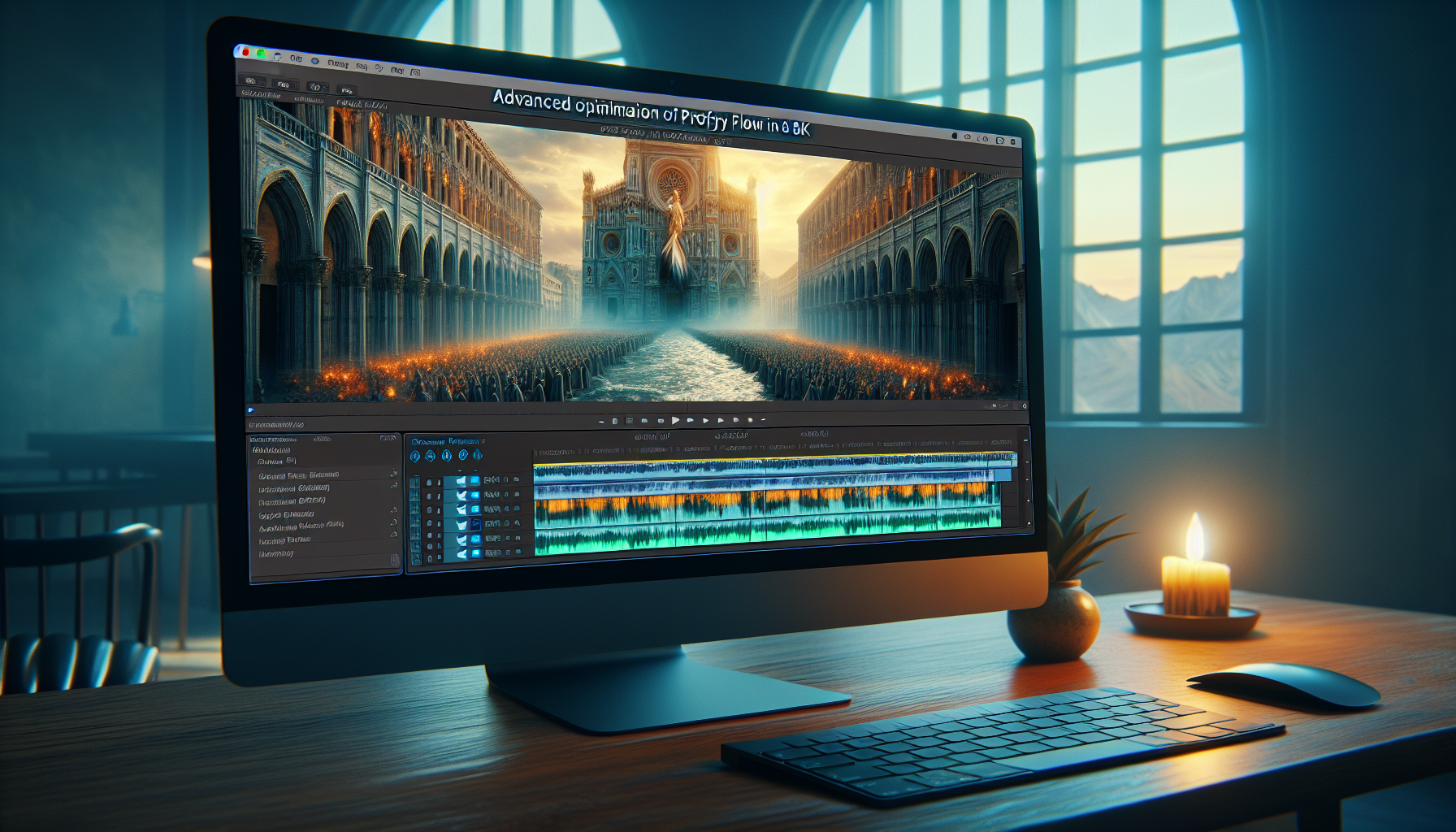
Task: Click the paperclip icon at media panel bottom
Action: point(393,559)
